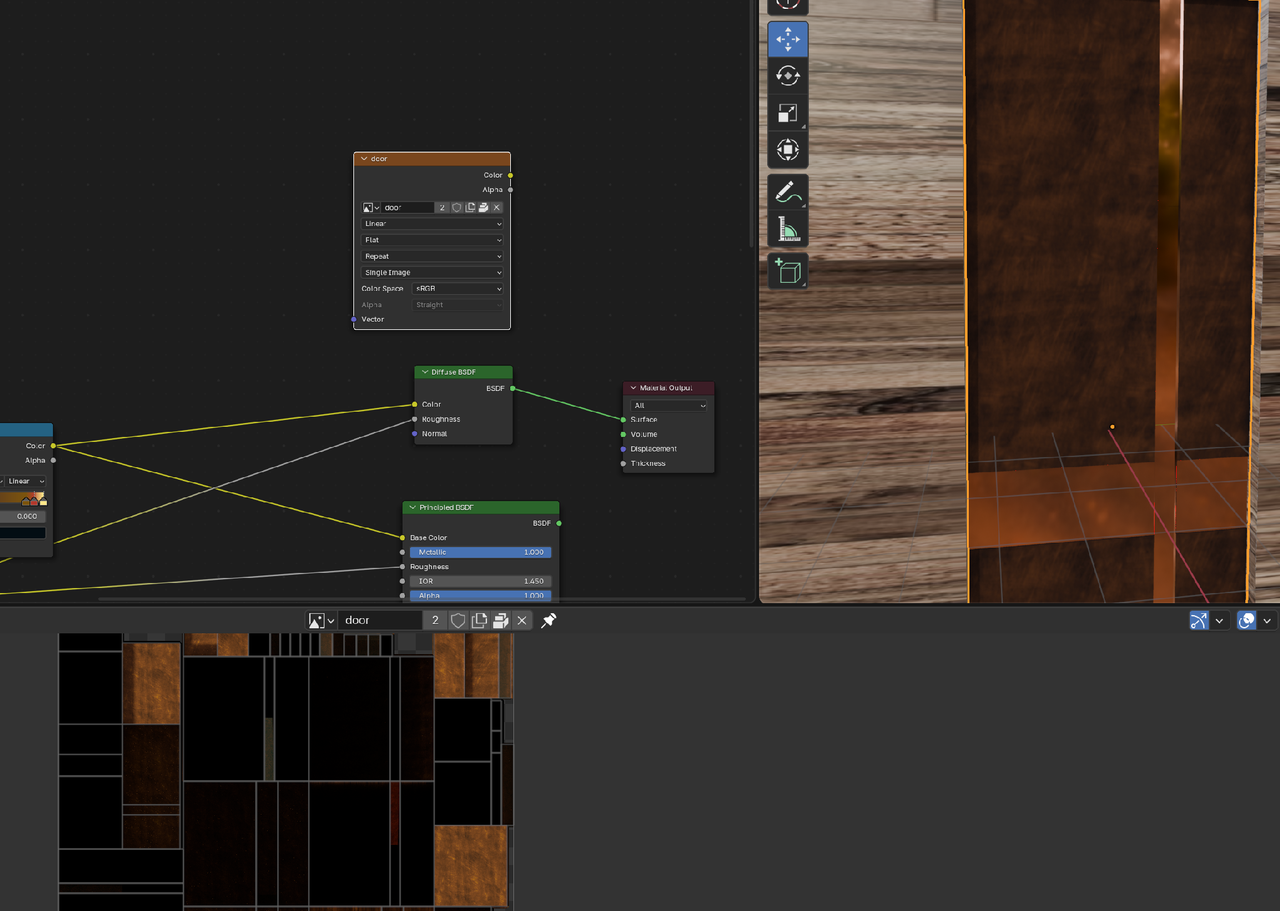Image resolution: width=1280 pixels, height=911 pixels.
Task: Open image from file in image editor header
Action: (501, 620)
